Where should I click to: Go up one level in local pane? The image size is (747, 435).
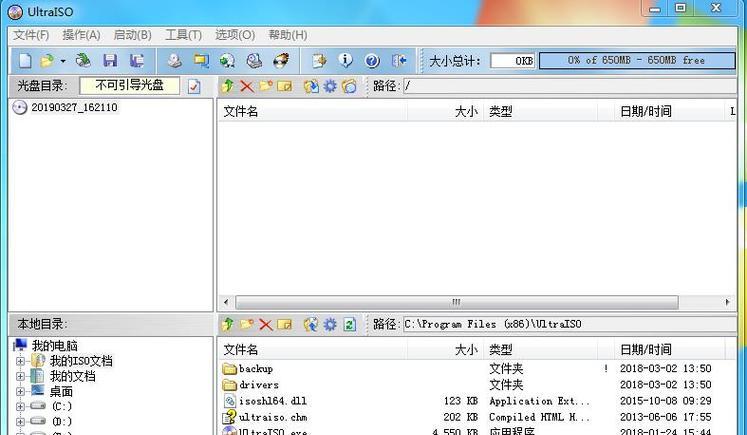coord(228,324)
